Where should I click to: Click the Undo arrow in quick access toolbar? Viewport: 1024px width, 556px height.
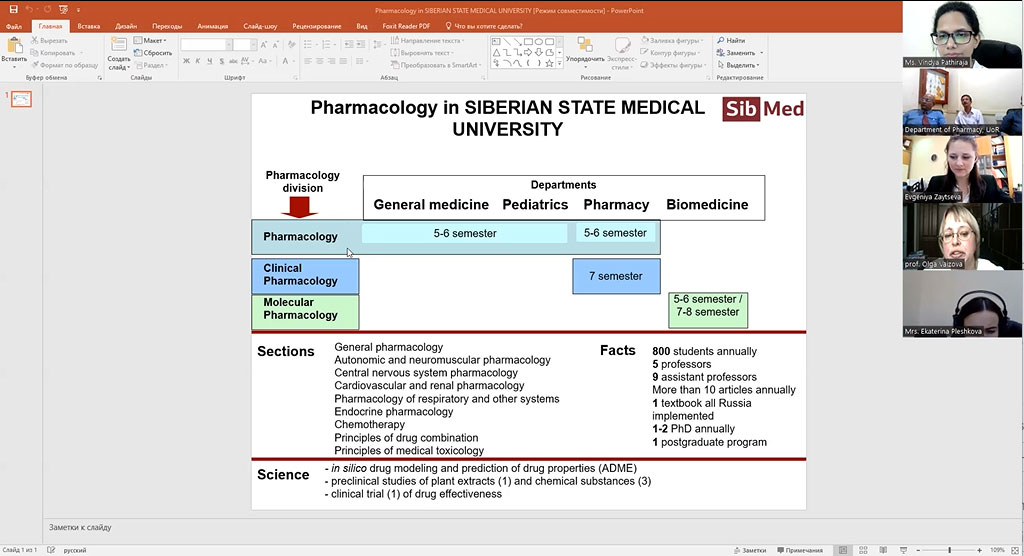click(x=29, y=9)
